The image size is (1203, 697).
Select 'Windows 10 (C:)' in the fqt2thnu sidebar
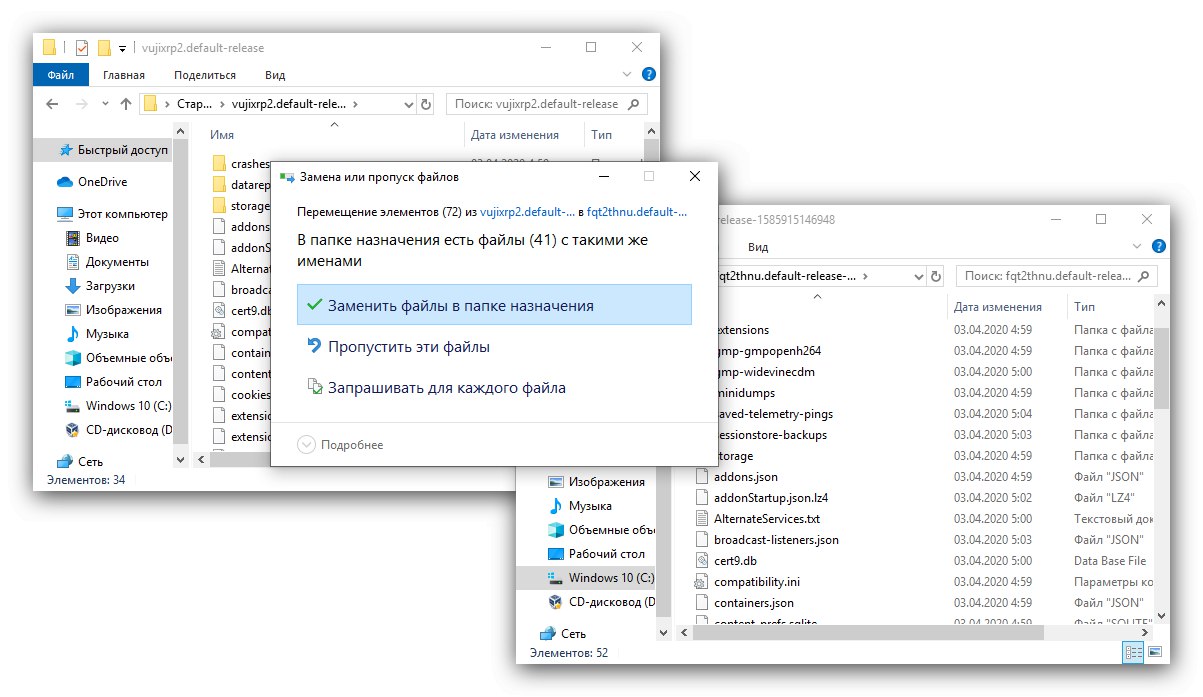pos(600,578)
